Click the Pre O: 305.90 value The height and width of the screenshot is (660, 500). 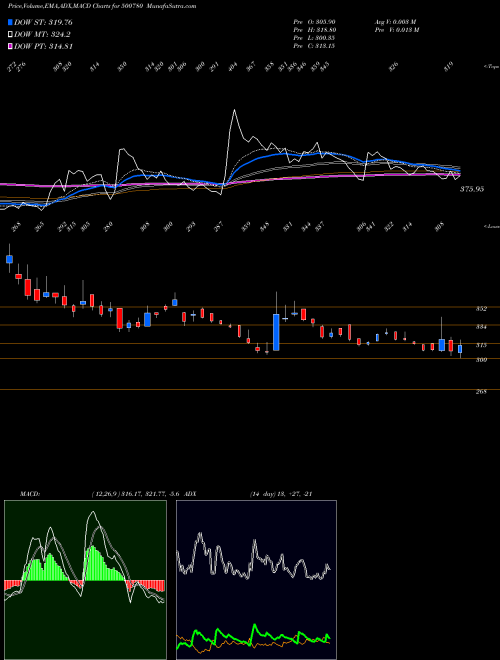click(x=314, y=22)
